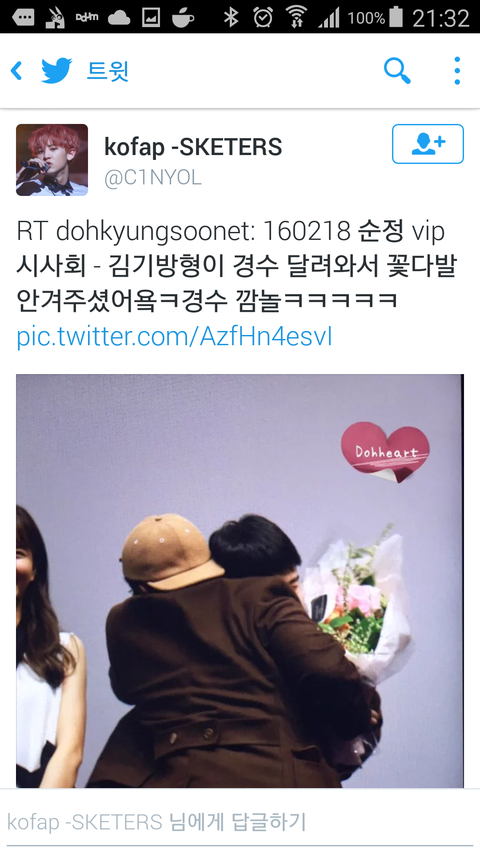Tap the back arrow in Twitter header
Screen dimensions: 480x853
(x=16, y=71)
